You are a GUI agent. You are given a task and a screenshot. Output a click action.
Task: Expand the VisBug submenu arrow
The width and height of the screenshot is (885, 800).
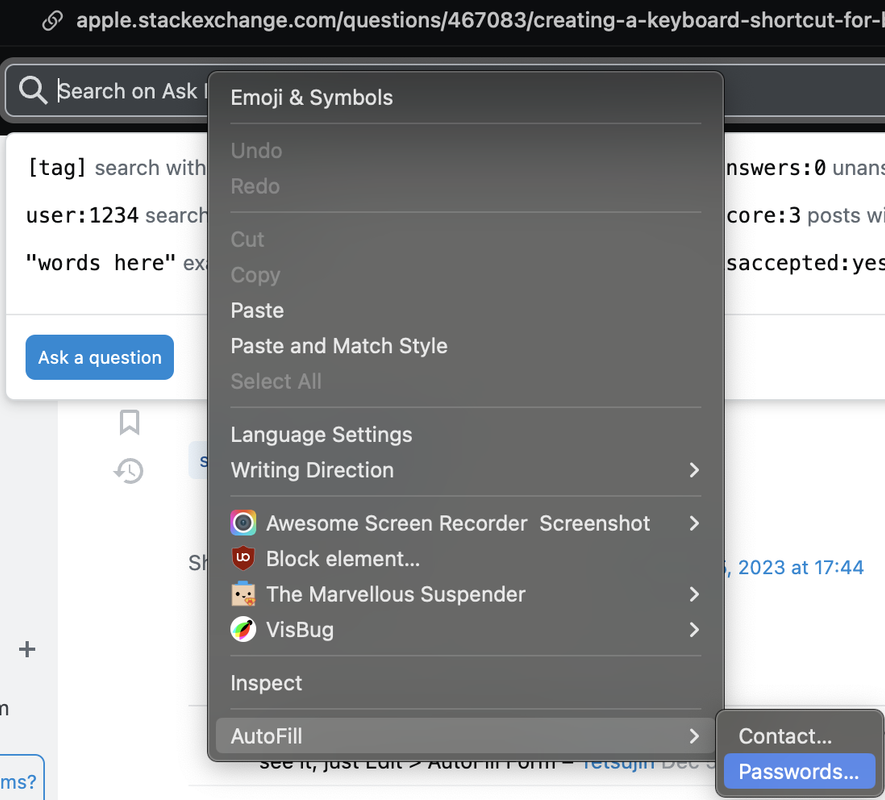(x=694, y=629)
